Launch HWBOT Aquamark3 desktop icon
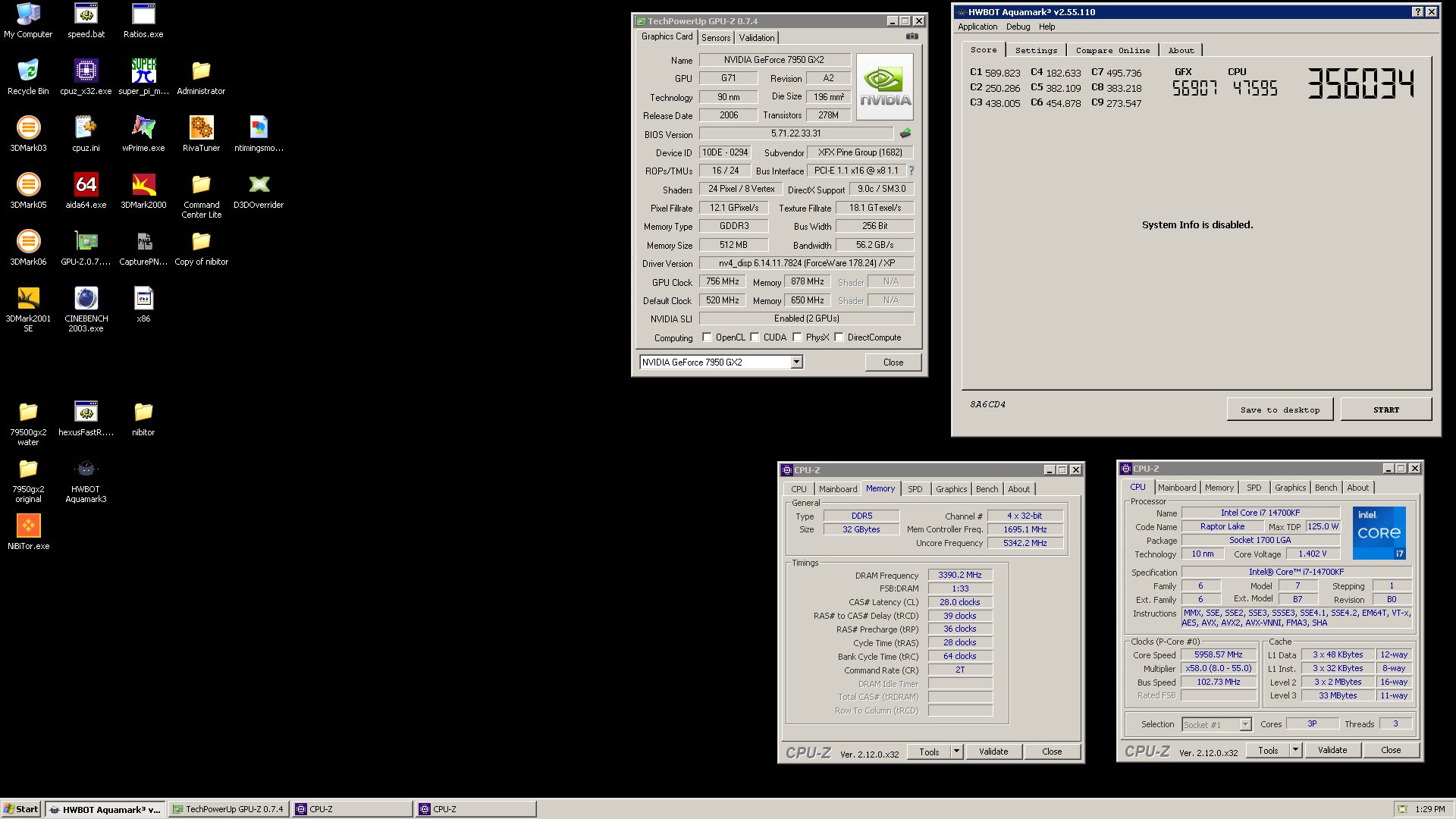Image resolution: width=1456 pixels, height=819 pixels. point(86,480)
